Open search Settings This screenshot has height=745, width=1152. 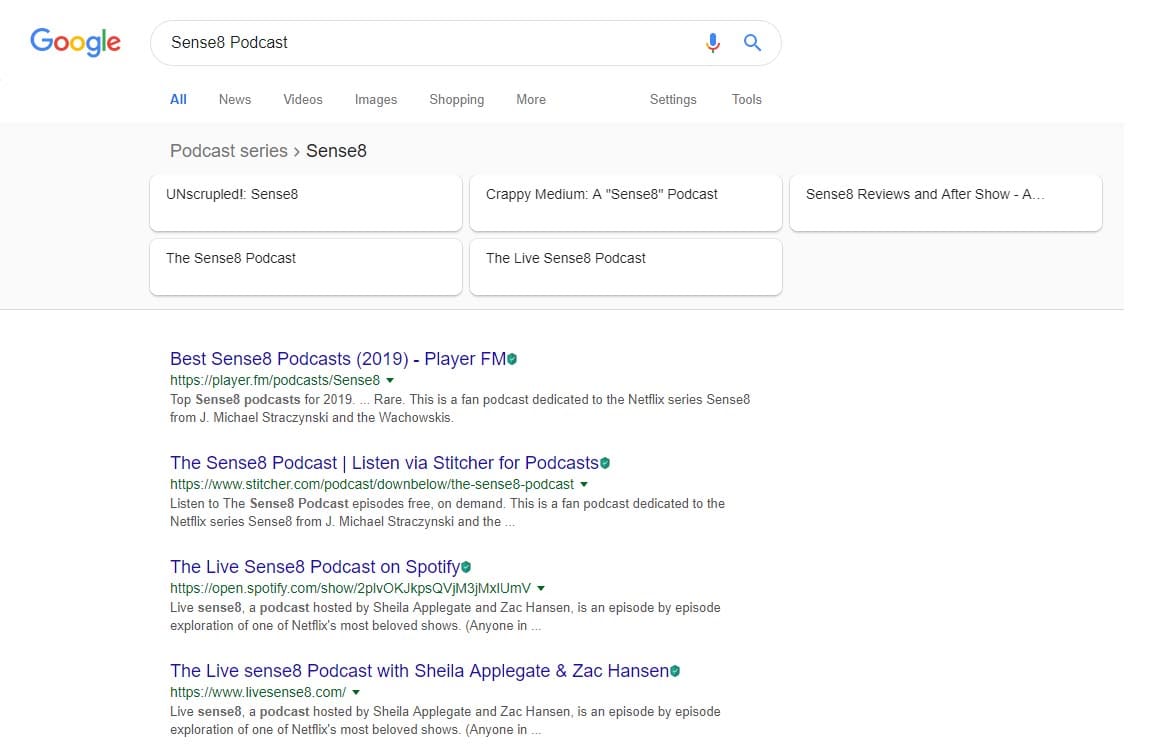click(672, 99)
